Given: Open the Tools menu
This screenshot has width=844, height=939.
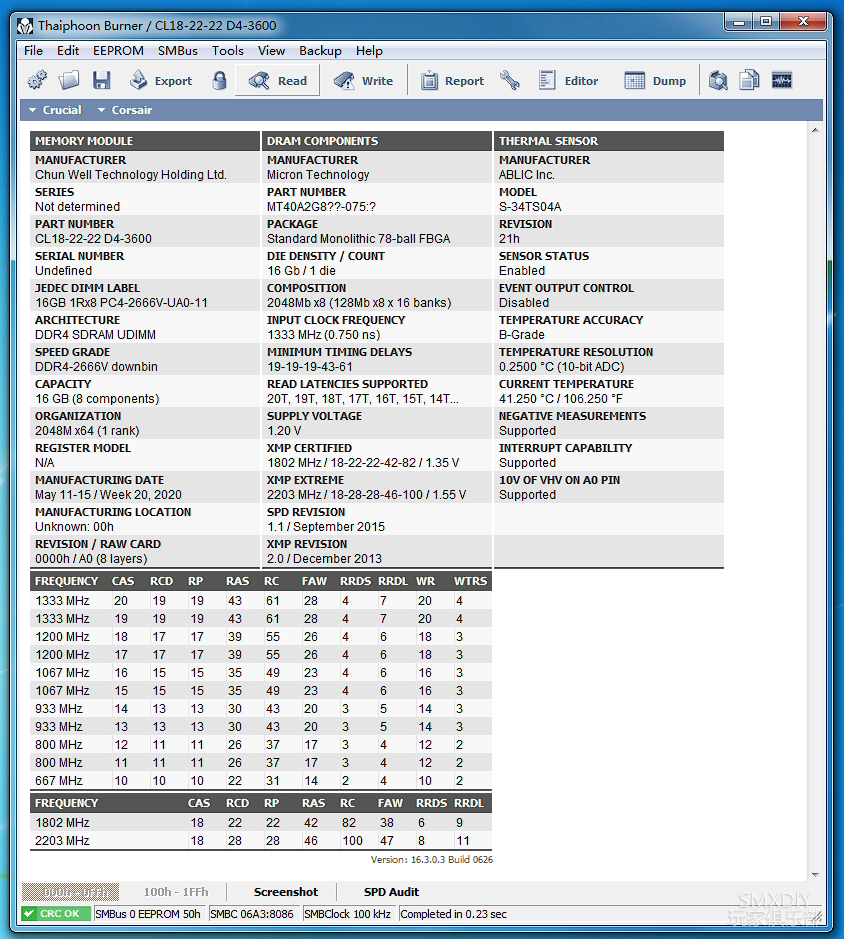Looking at the screenshot, I should point(228,51).
